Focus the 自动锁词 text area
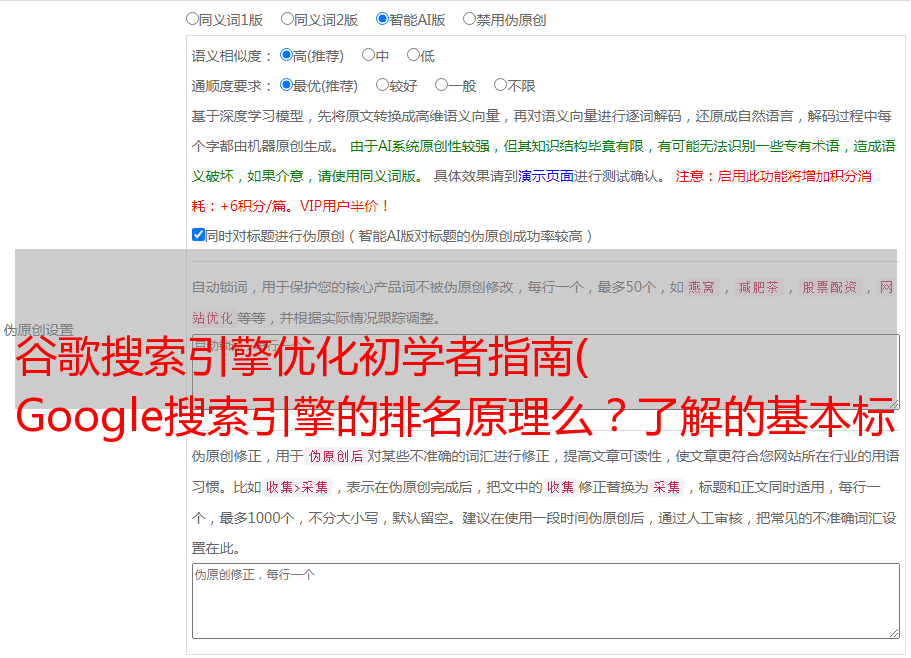This screenshot has width=911, height=658. coord(546,372)
